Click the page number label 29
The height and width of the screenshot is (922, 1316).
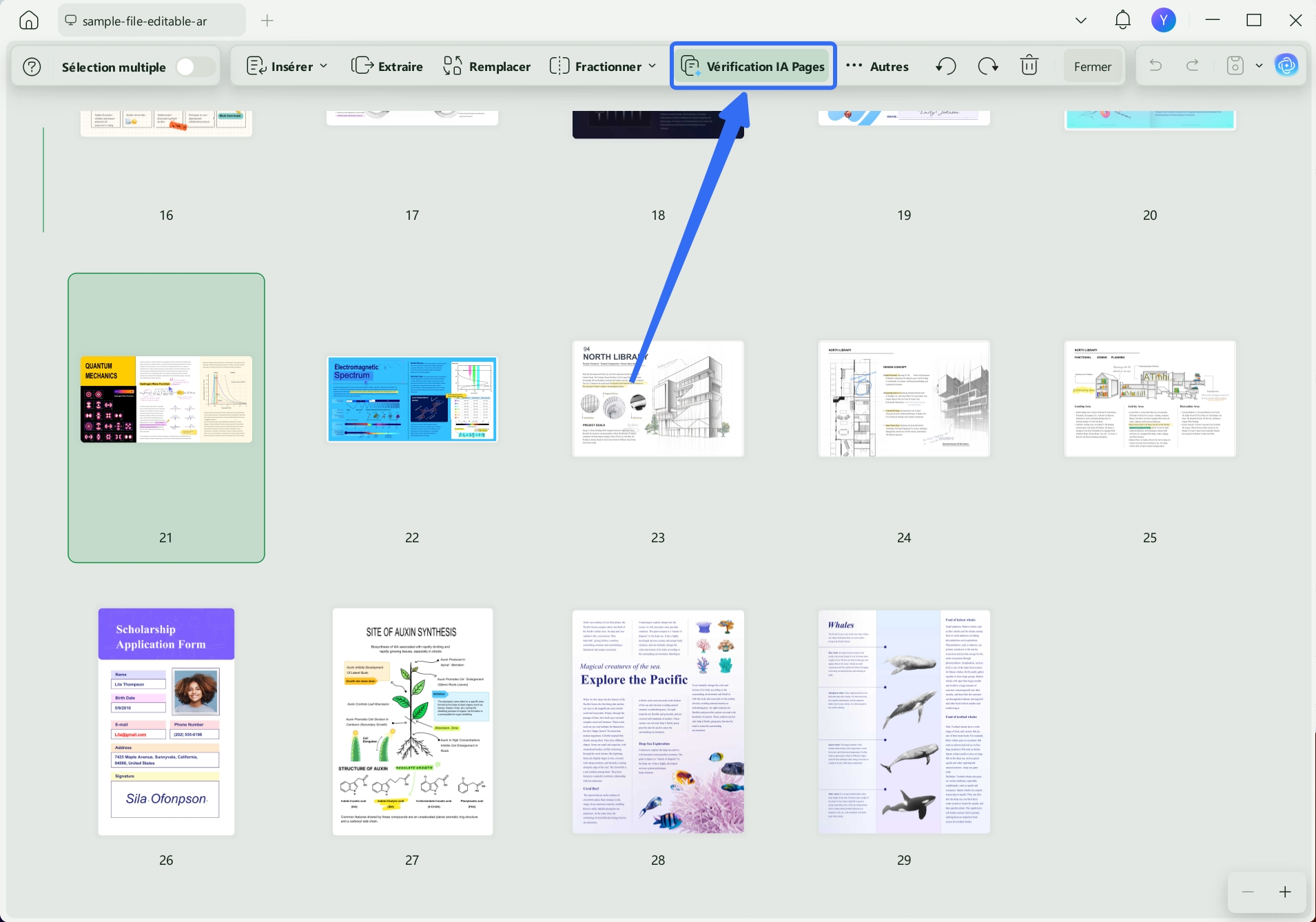pos(904,860)
